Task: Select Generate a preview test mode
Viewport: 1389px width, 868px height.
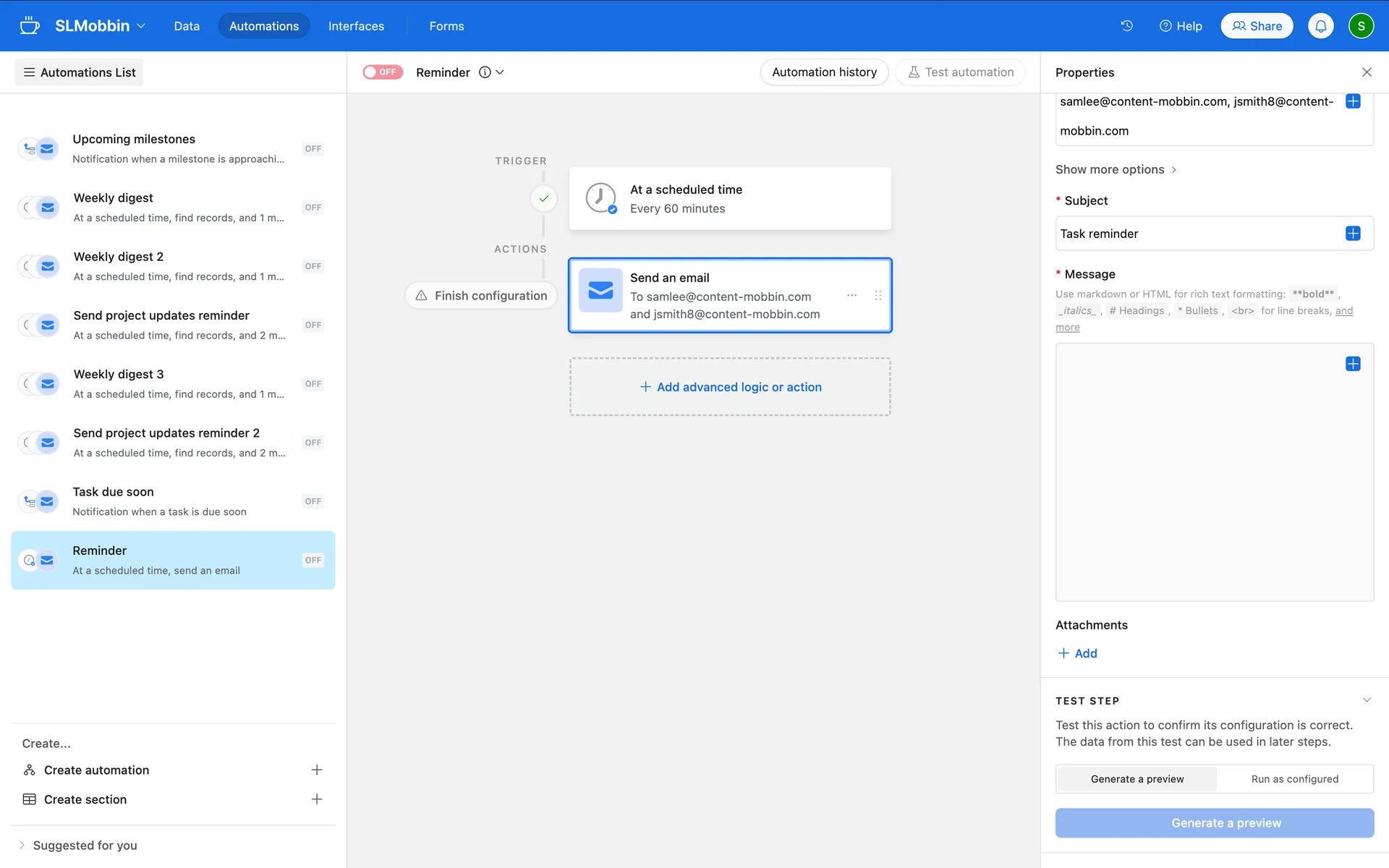Action: click(x=1137, y=779)
